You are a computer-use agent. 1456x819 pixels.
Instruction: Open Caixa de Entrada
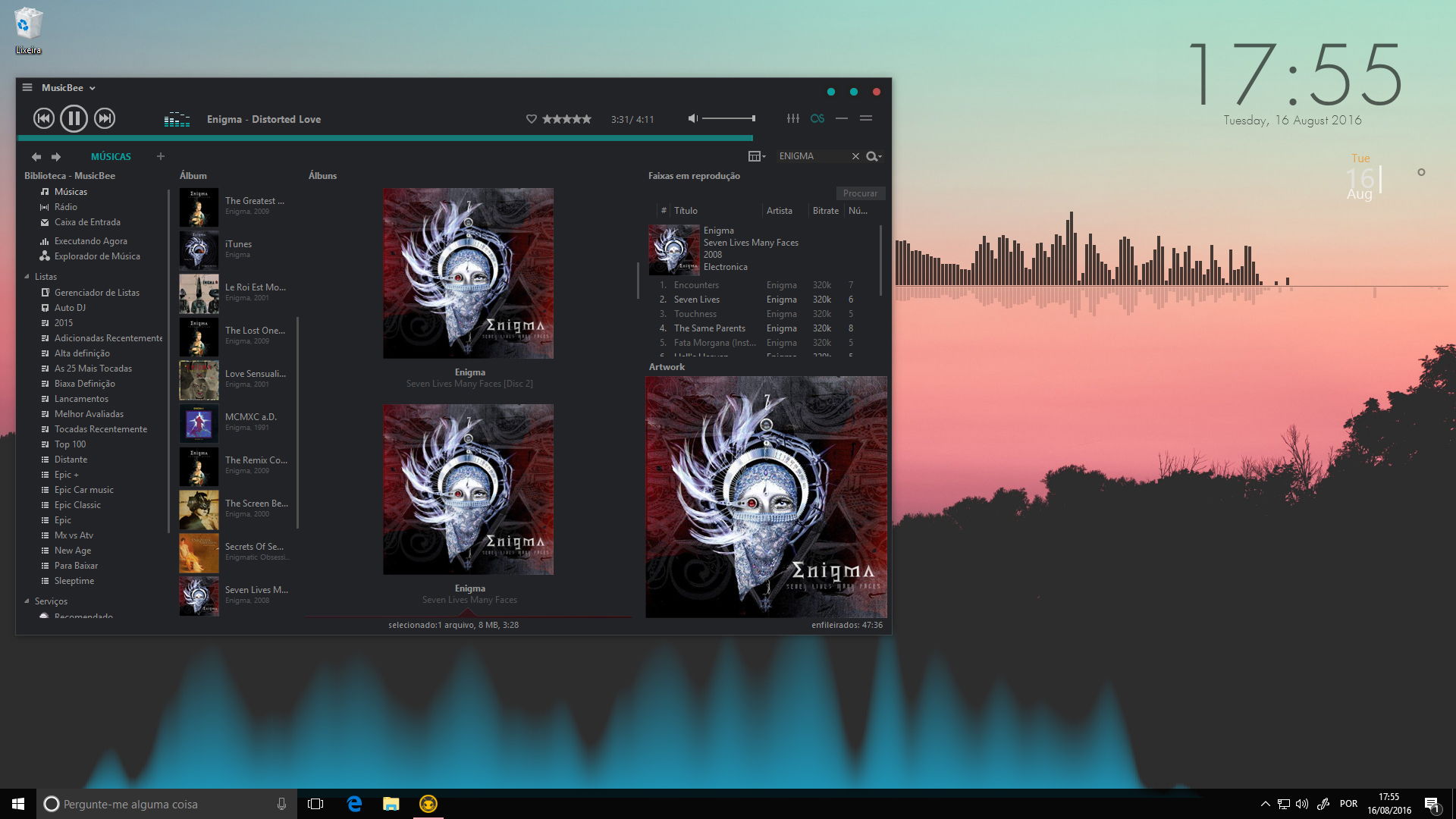[x=87, y=222]
